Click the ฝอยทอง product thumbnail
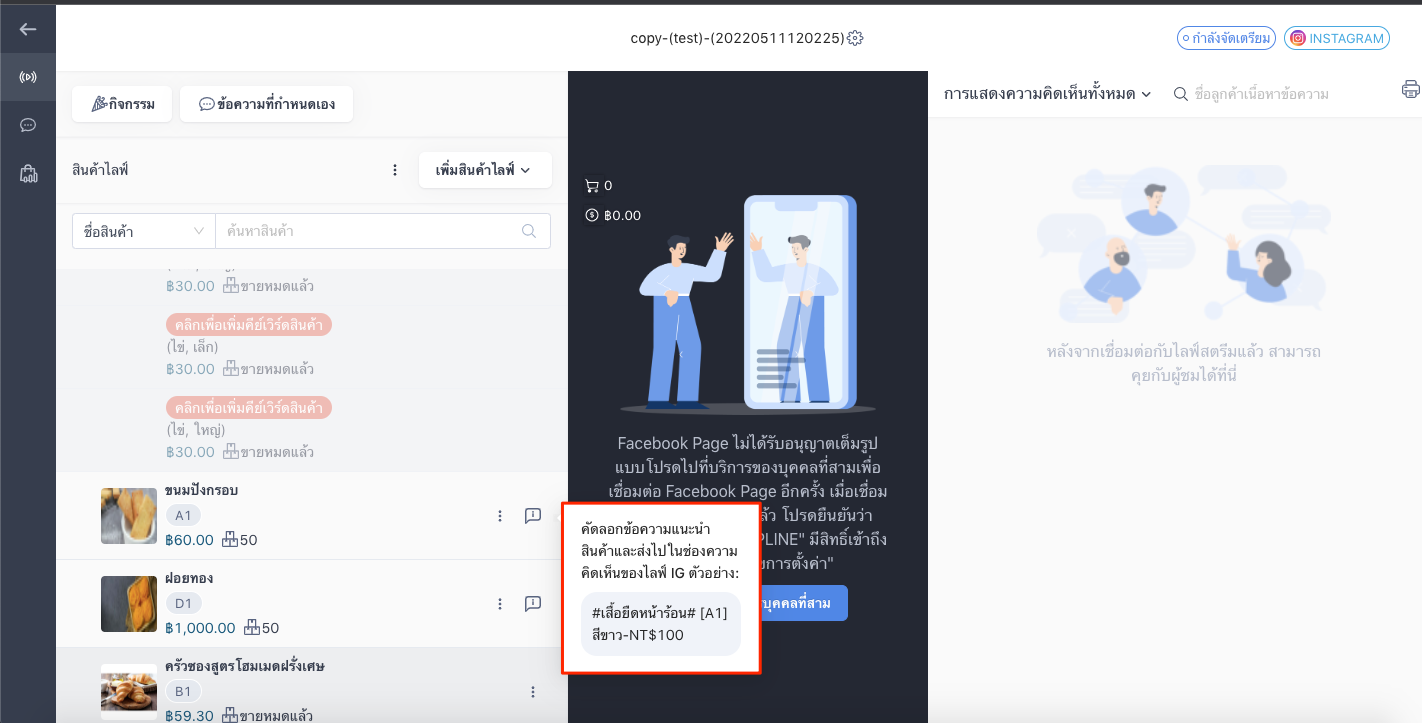 click(129, 604)
